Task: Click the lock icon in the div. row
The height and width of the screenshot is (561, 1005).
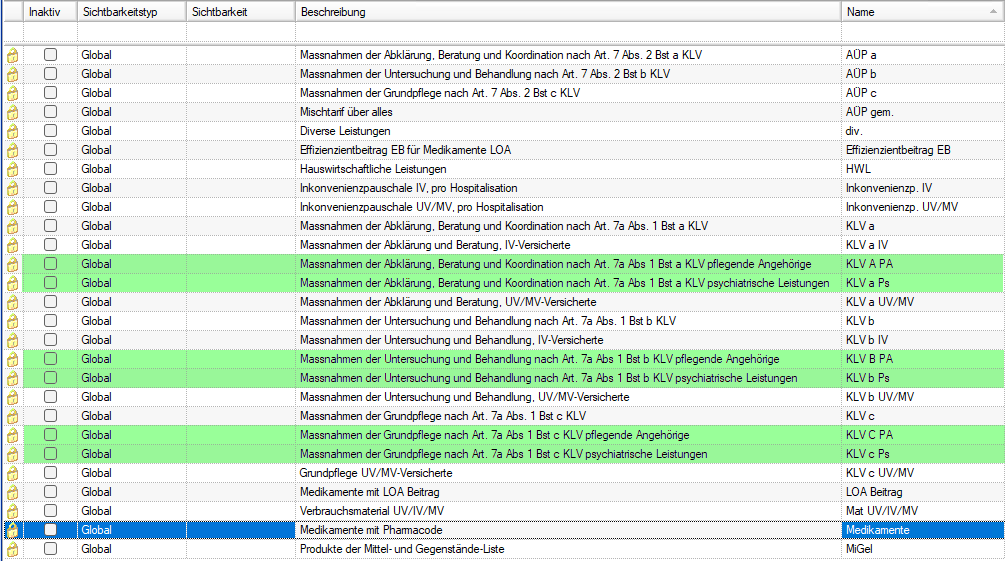Action: coord(13,132)
